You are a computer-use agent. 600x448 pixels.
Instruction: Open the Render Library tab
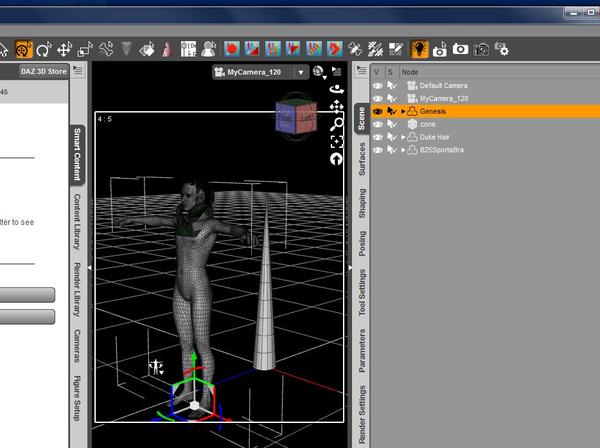tap(77, 290)
